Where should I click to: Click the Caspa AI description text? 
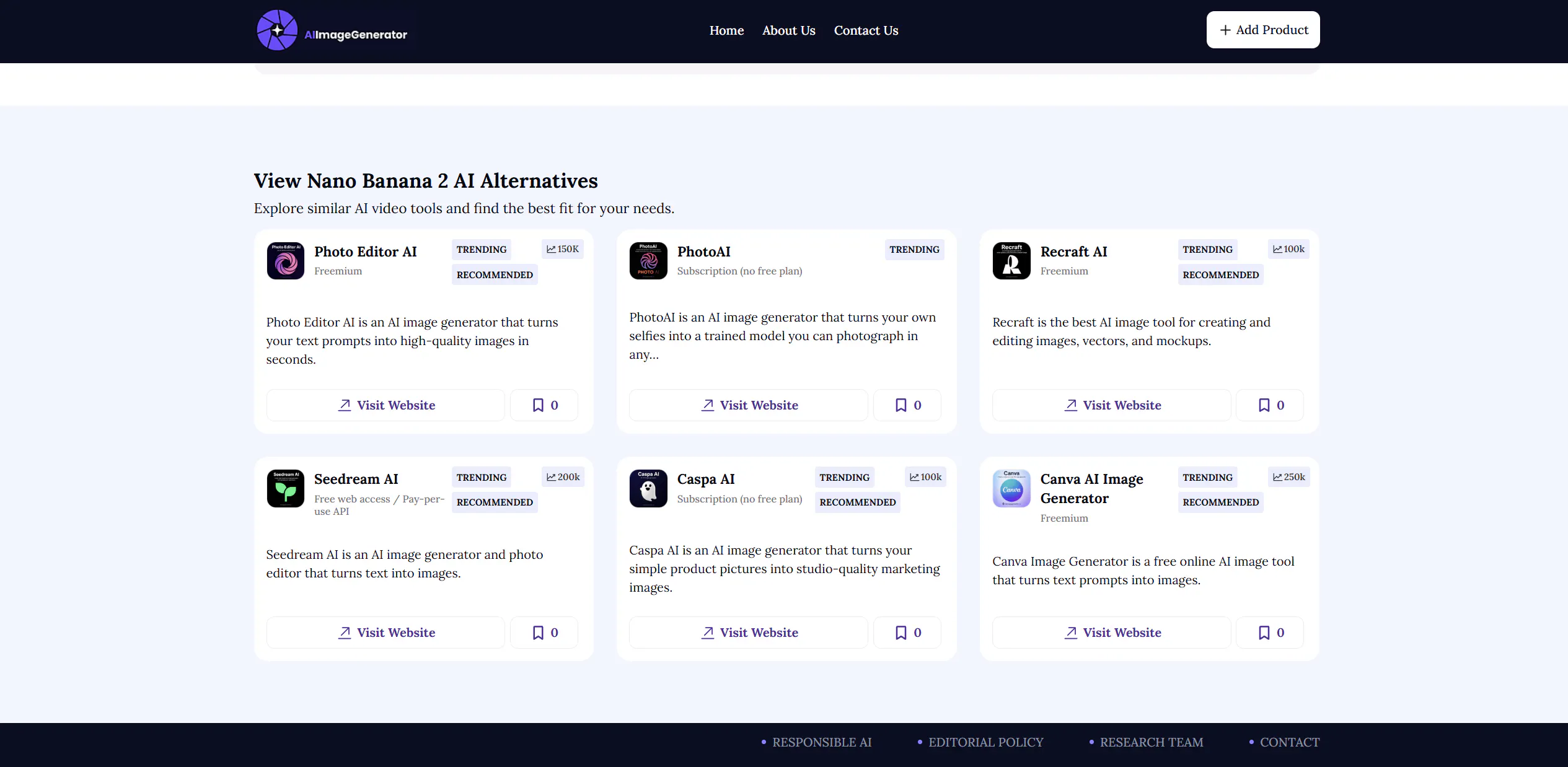[x=784, y=569]
